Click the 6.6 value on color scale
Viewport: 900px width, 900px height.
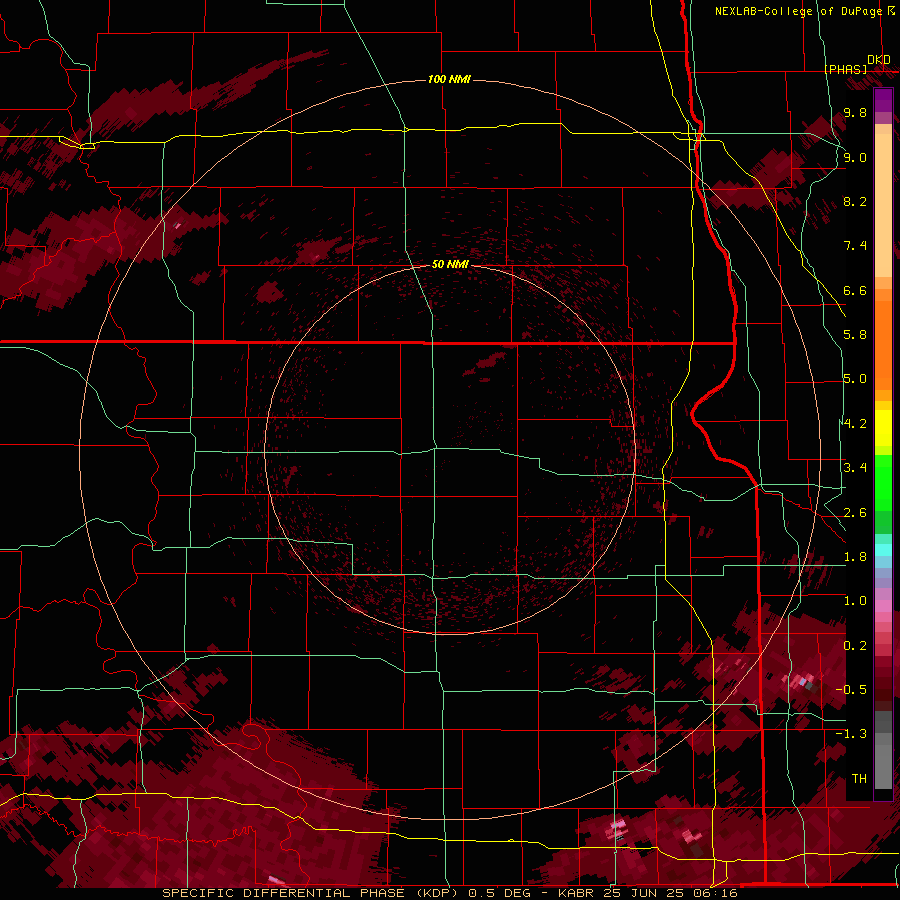855,290
